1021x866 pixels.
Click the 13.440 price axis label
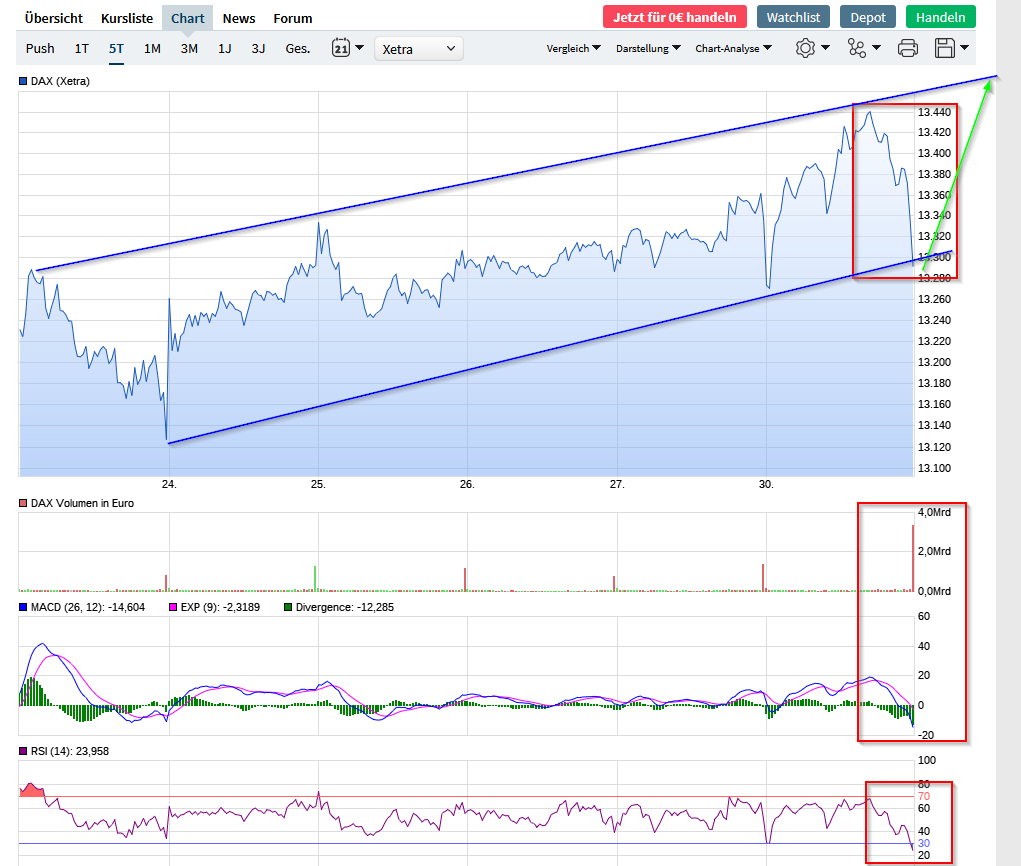(934, 112)
